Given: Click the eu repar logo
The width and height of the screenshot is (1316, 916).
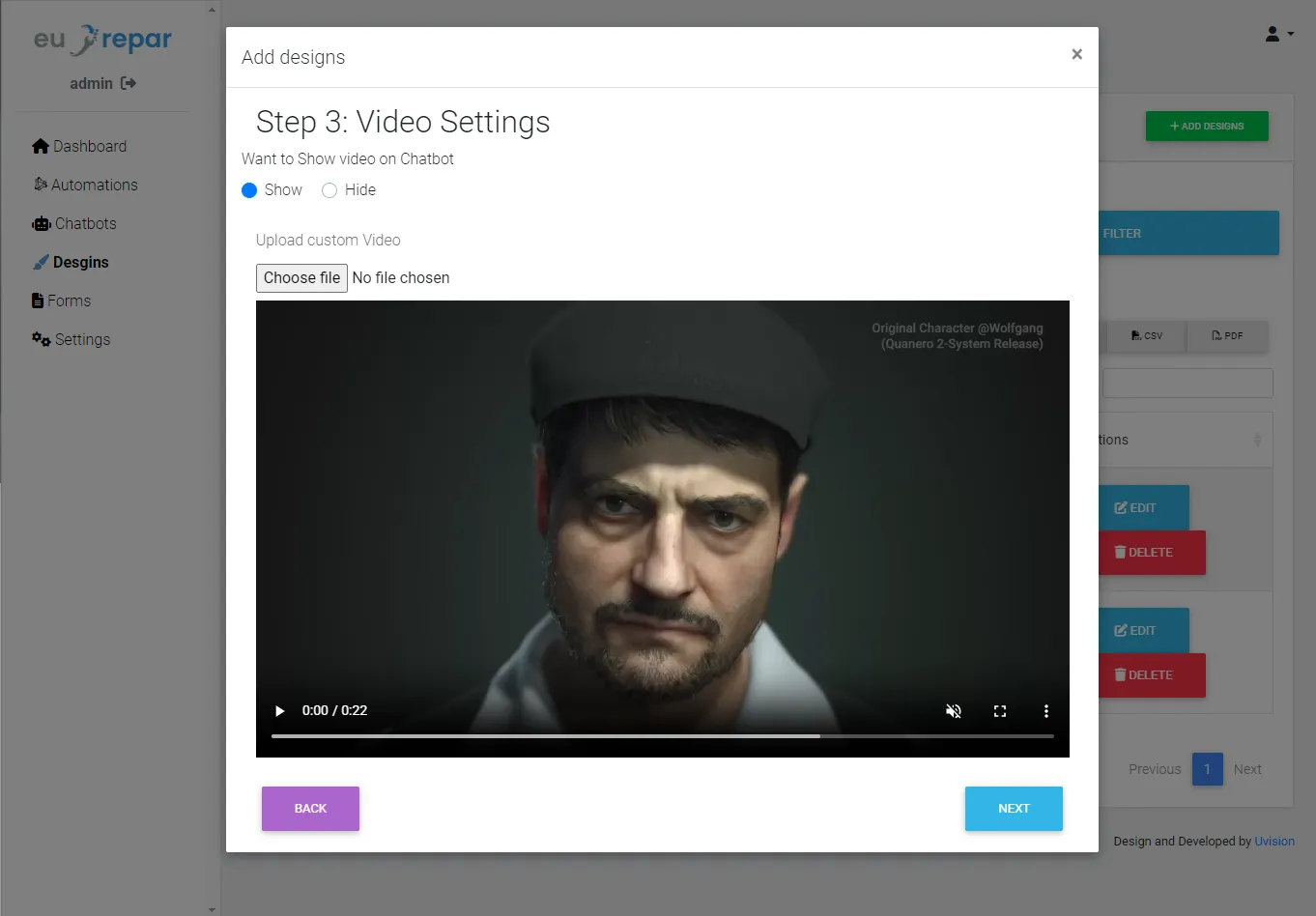Looking at the screenshot, I should pyautogui.click(x=102, y=40).
